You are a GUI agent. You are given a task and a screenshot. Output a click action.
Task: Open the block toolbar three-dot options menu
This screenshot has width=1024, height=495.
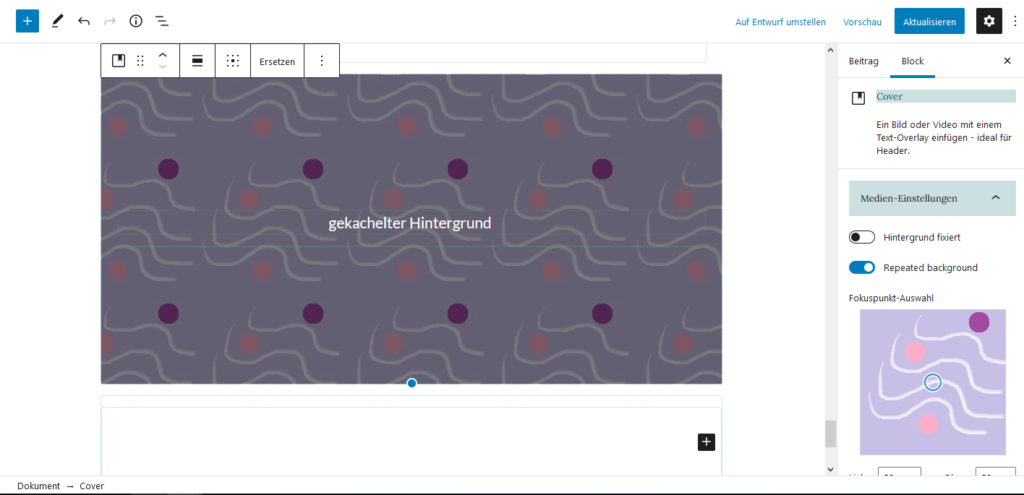pos(321,61)
